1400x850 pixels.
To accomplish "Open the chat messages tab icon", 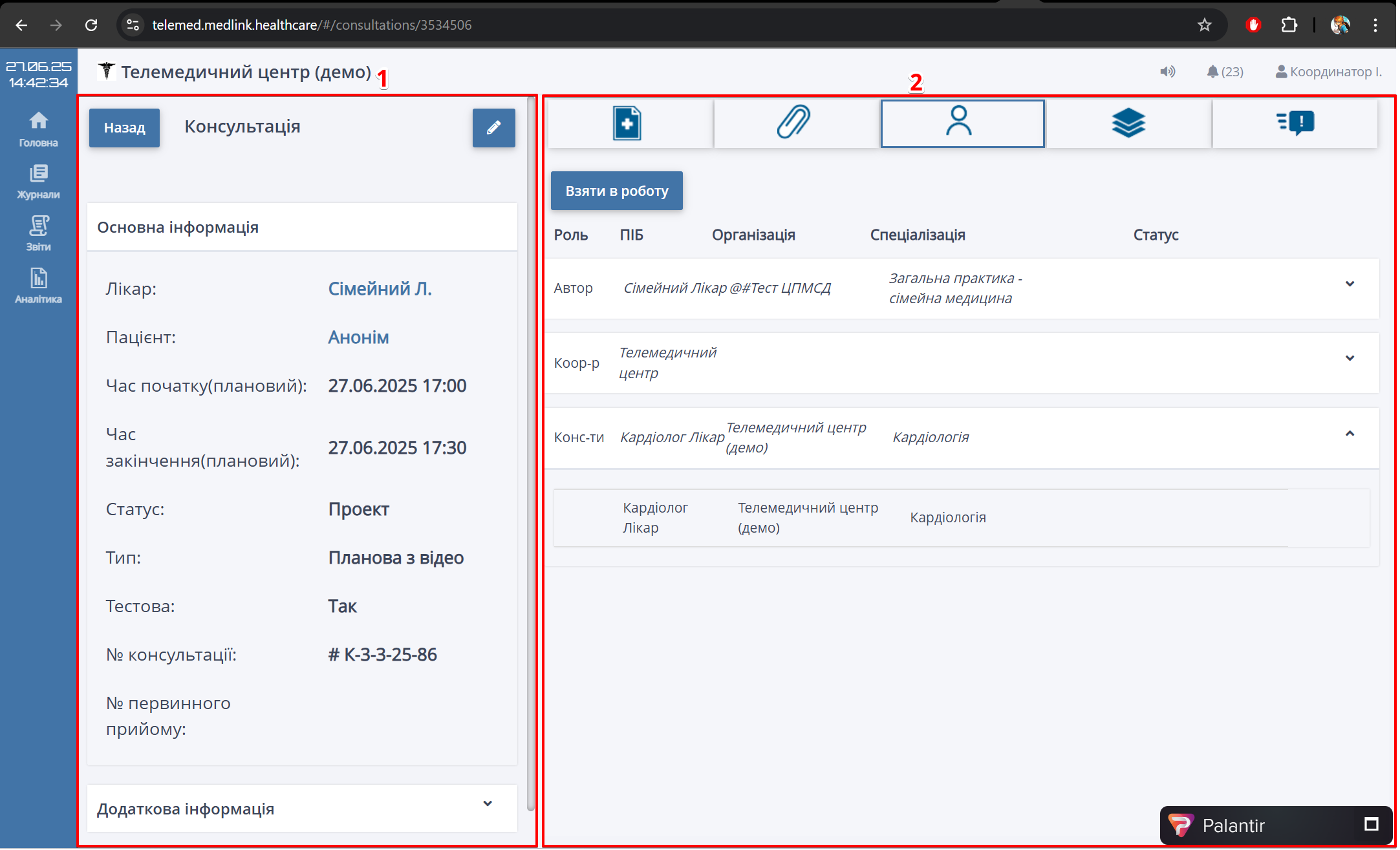I will (1295, 123).
